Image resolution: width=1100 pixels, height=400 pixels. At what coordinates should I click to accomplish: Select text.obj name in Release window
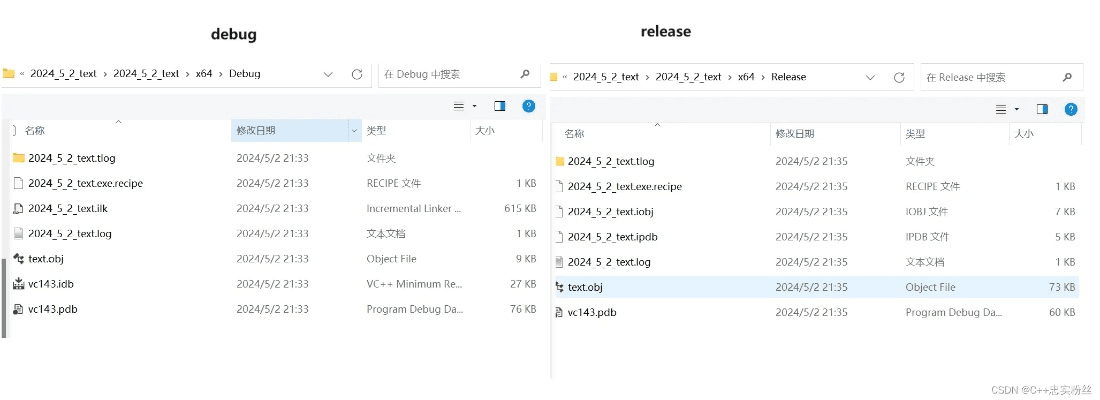pyautogui.click(x=585, y=287)
